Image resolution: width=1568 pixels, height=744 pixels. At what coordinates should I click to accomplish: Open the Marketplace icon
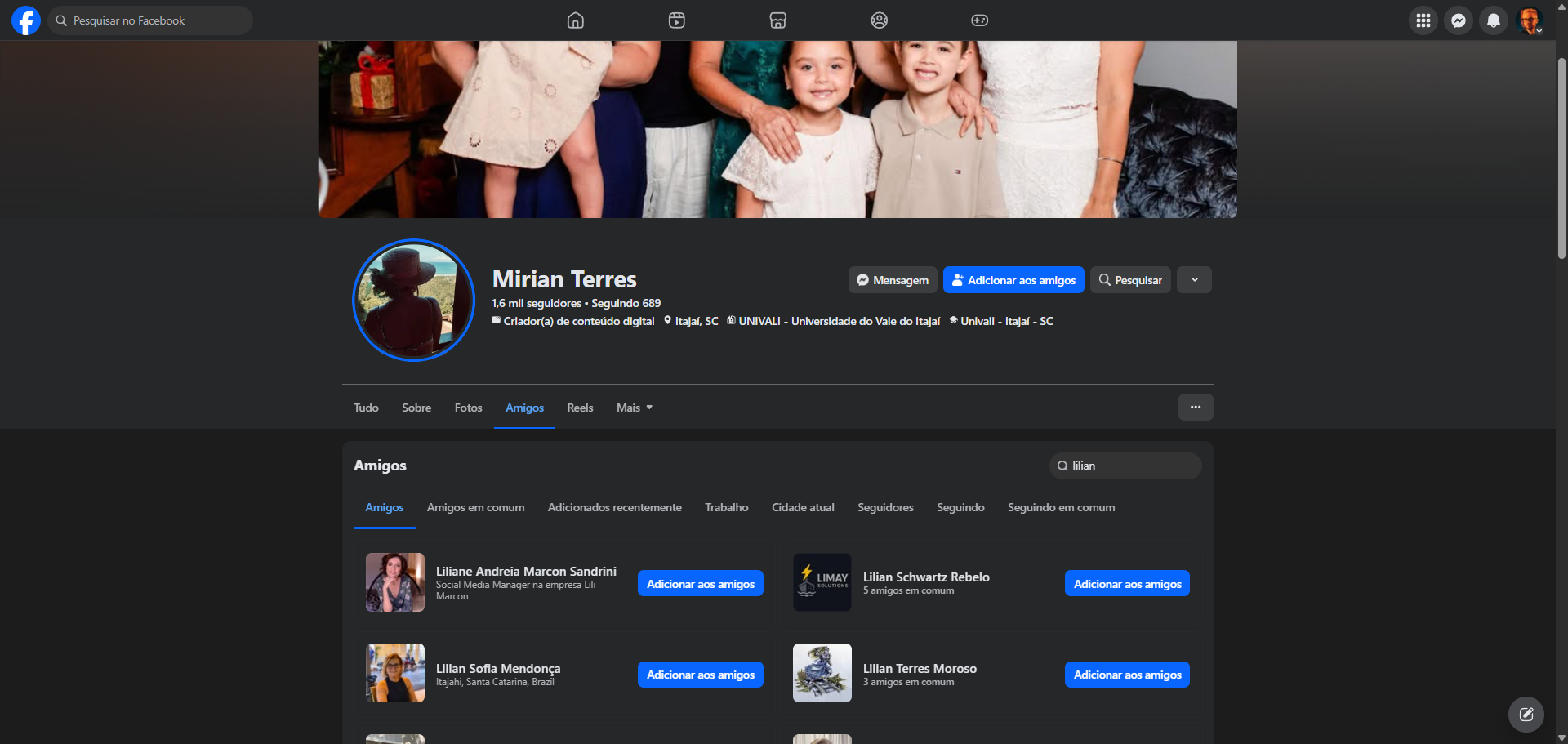pyautogui.click(x=778, y=20)
